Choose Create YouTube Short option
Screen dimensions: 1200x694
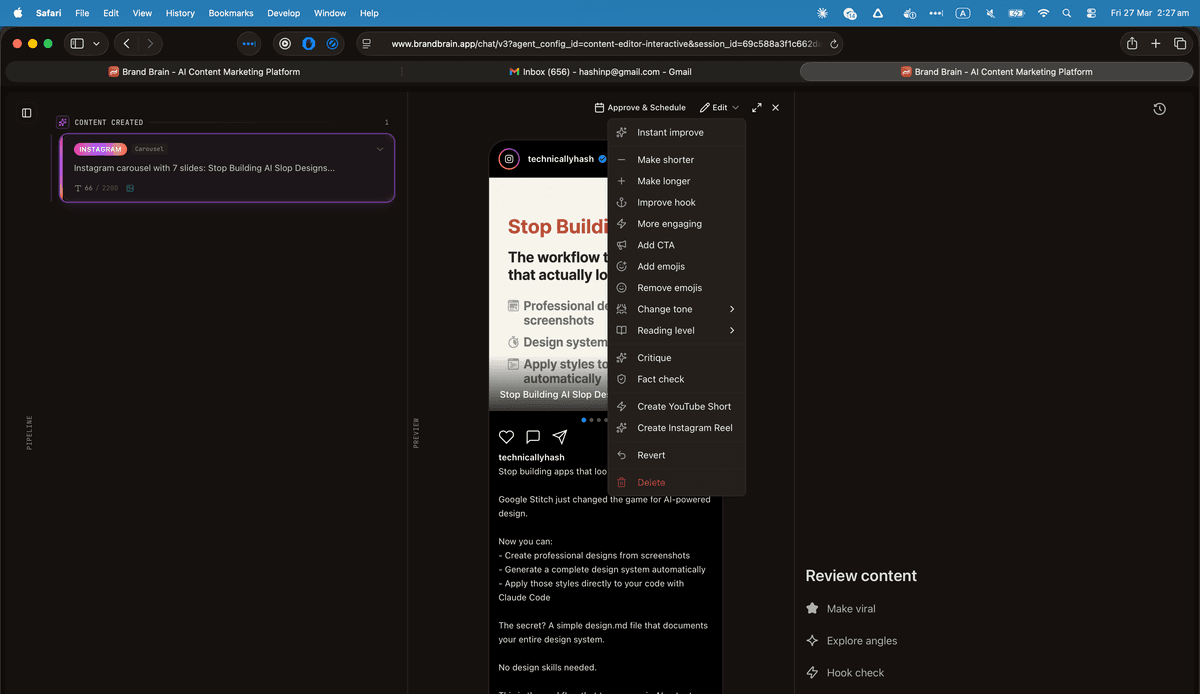coord(676,406)
